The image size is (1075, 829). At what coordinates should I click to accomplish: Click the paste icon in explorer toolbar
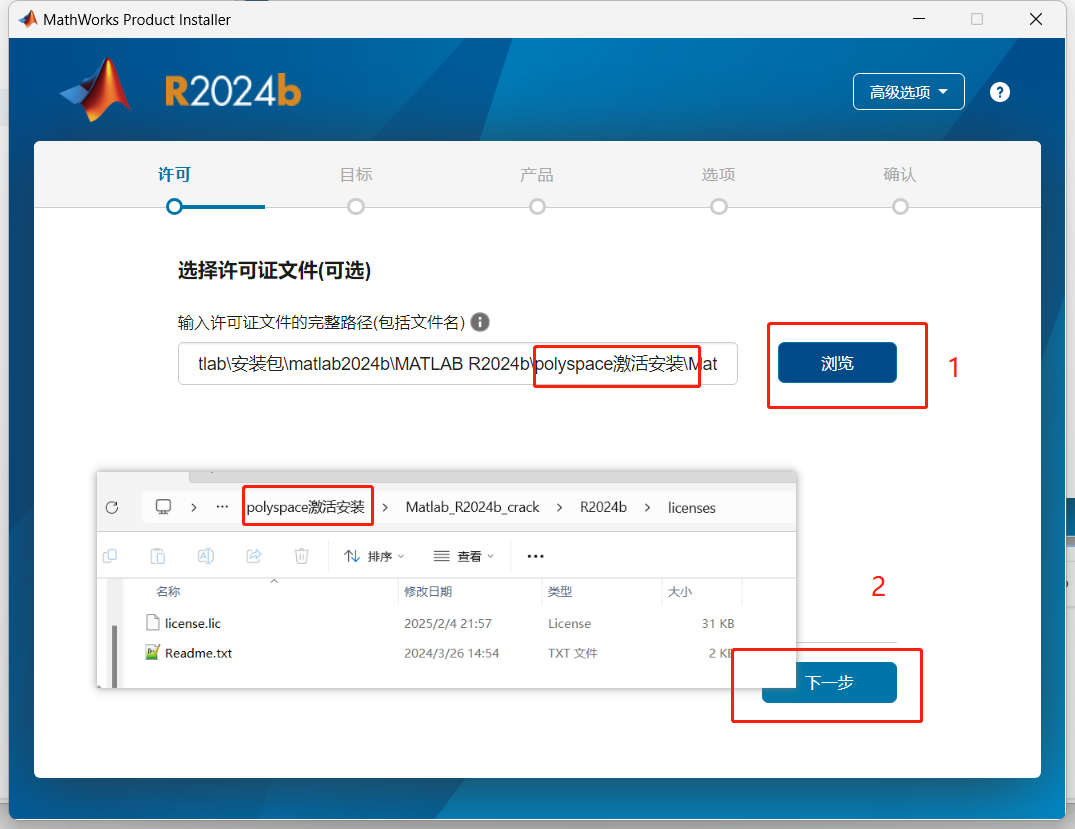pyautogui.click(x=158, y=556)
